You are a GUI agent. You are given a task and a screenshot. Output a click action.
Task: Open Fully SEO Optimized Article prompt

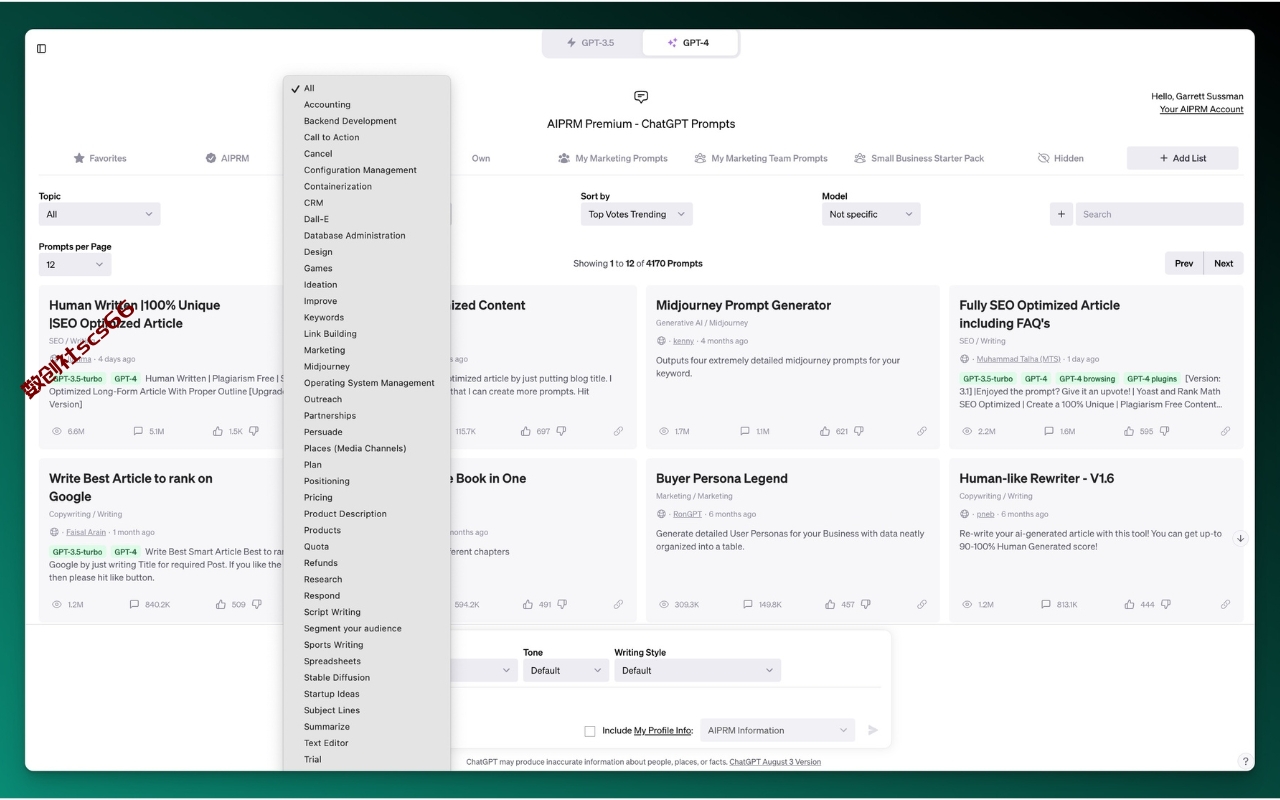click(1039, 314)
